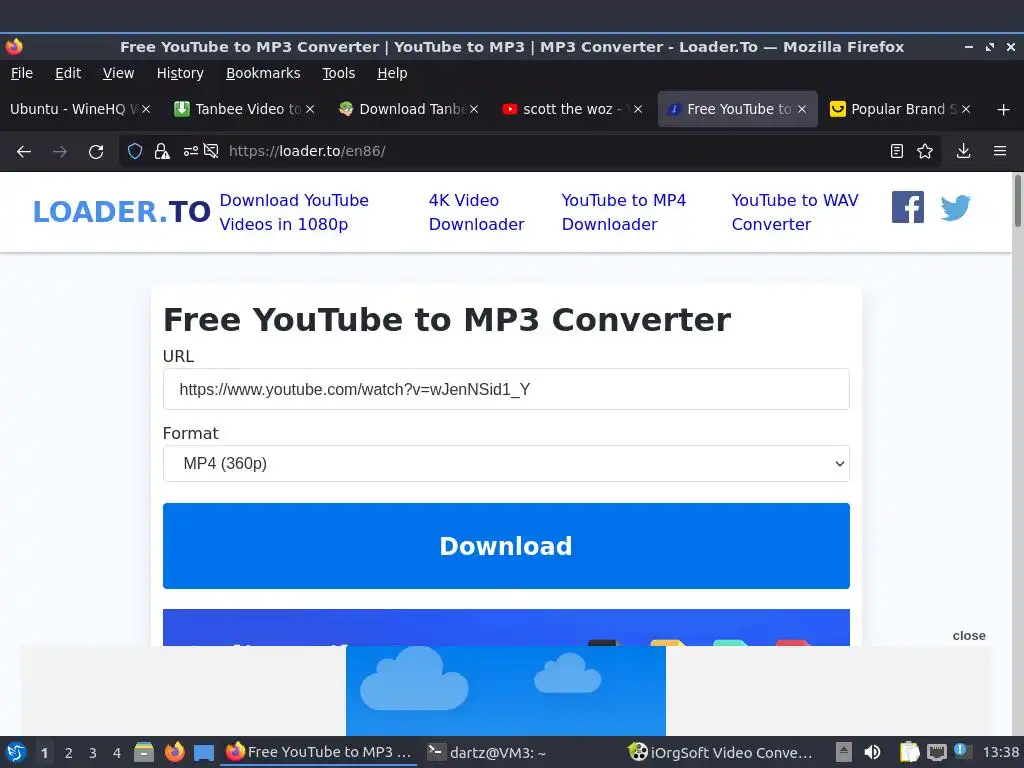Click the LOADER.TO logo

click(121, 212)
